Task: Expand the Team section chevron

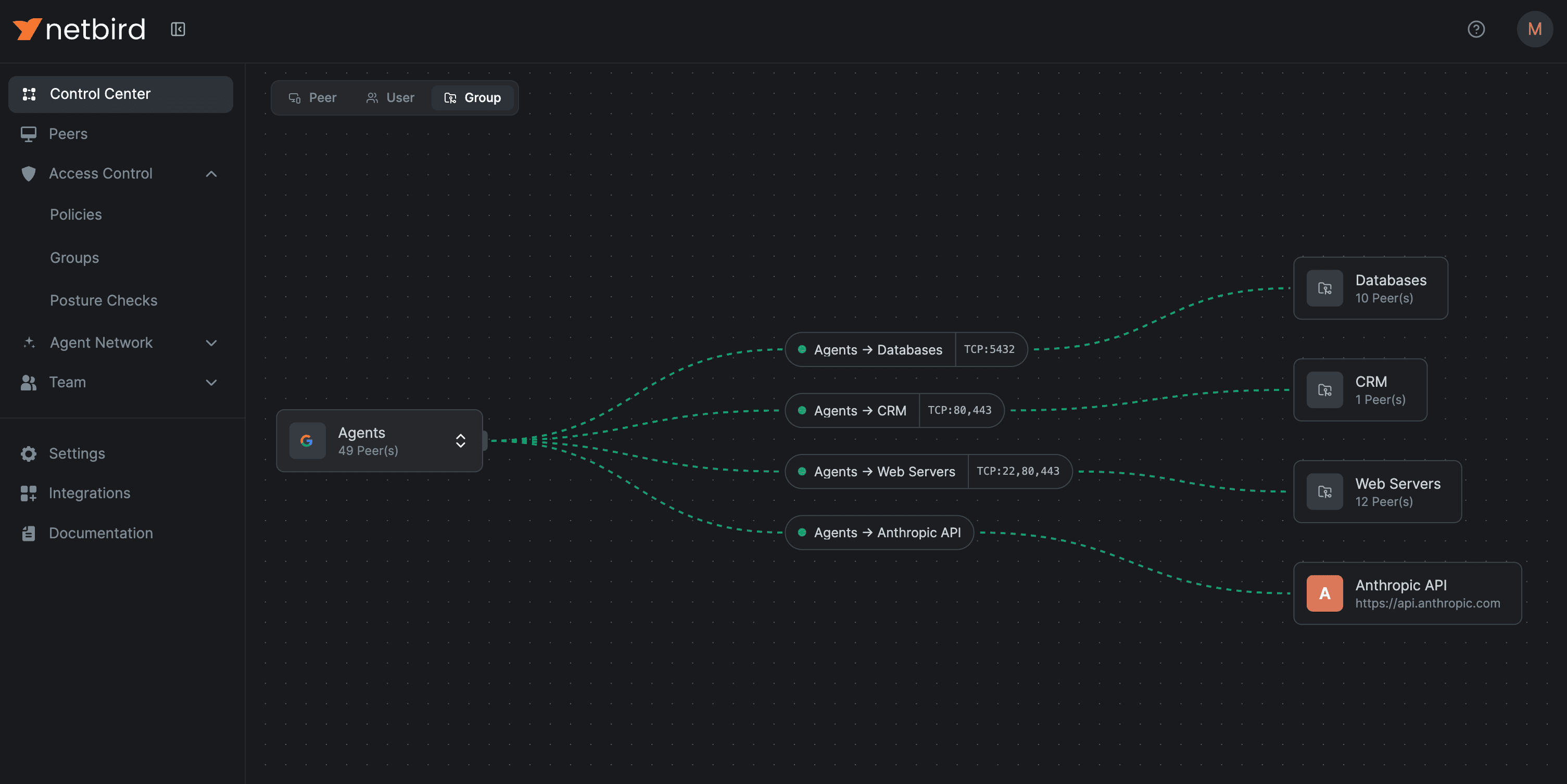Action: [211, 383]
